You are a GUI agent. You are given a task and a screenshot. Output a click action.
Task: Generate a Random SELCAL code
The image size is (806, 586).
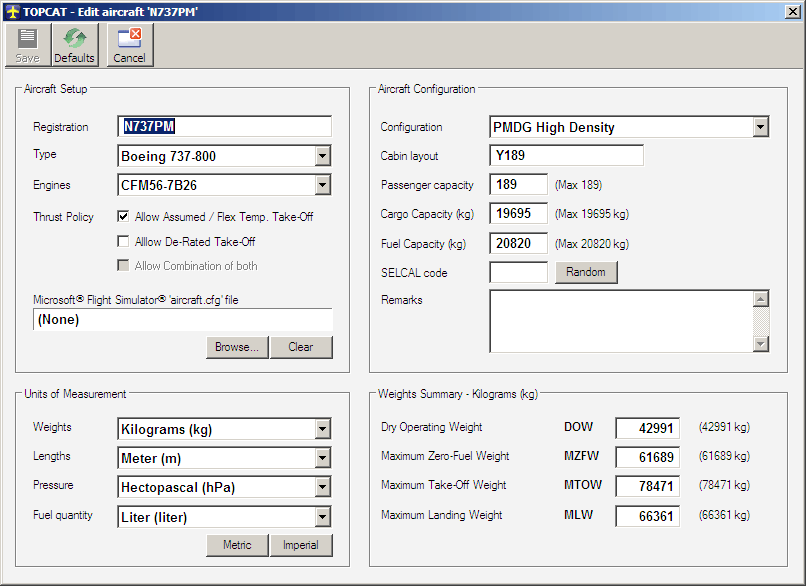586,273
